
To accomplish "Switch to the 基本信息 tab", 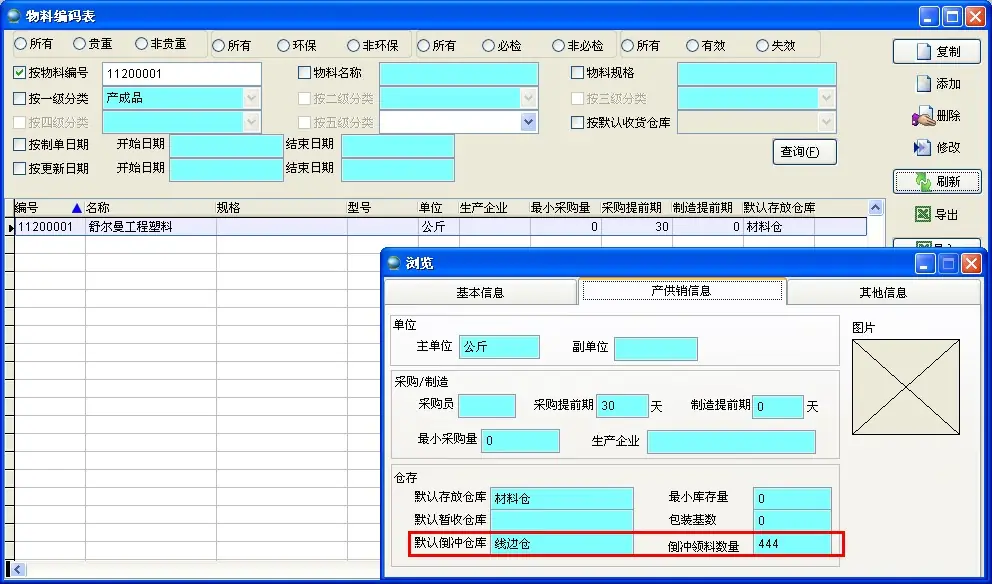I will pyautogui.click(x=480, y=293).
